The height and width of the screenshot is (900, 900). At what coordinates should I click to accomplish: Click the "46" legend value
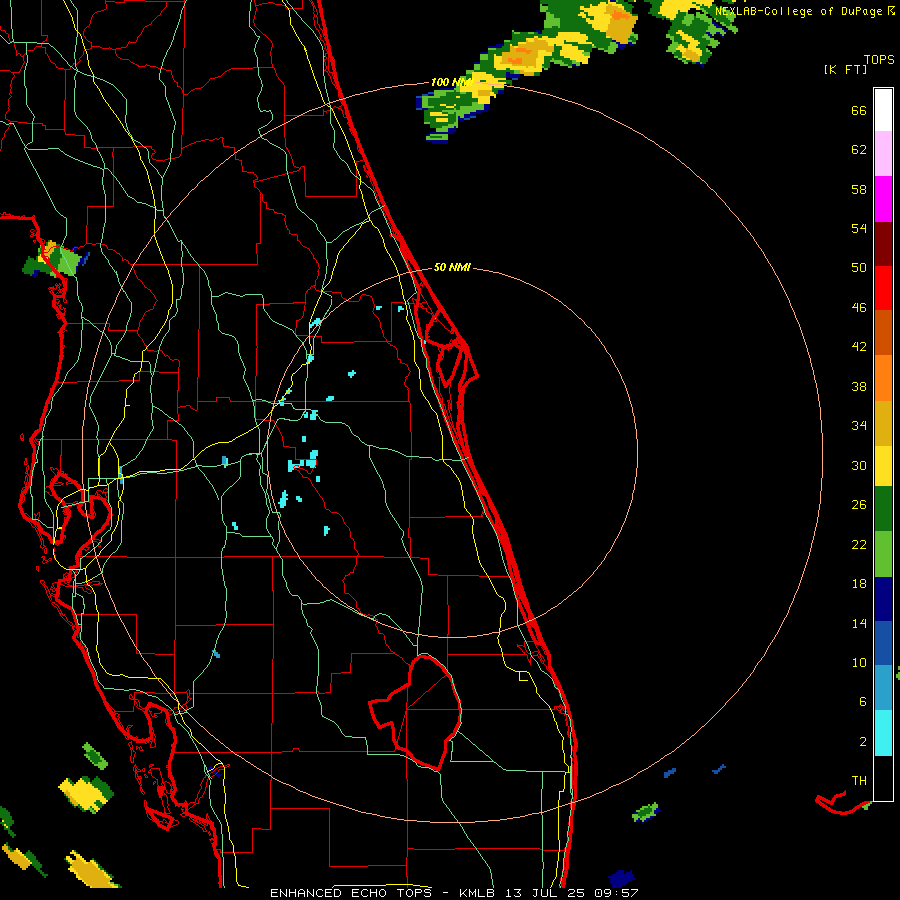click(x=859, y=307)
